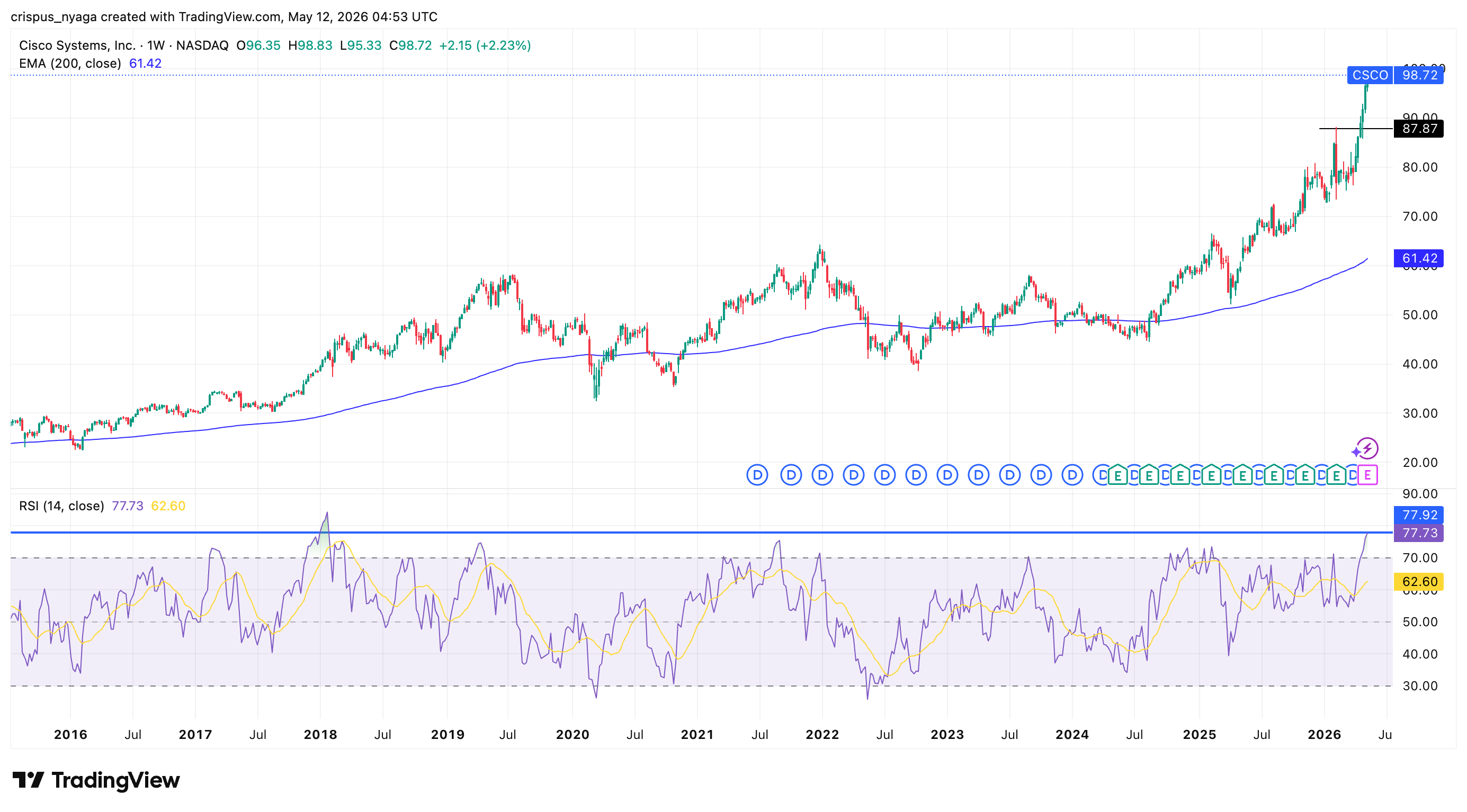Viewport: 1467px width, 812px height.
Task: Select the EMA (200, close) indicator legend
Action: 70,64
